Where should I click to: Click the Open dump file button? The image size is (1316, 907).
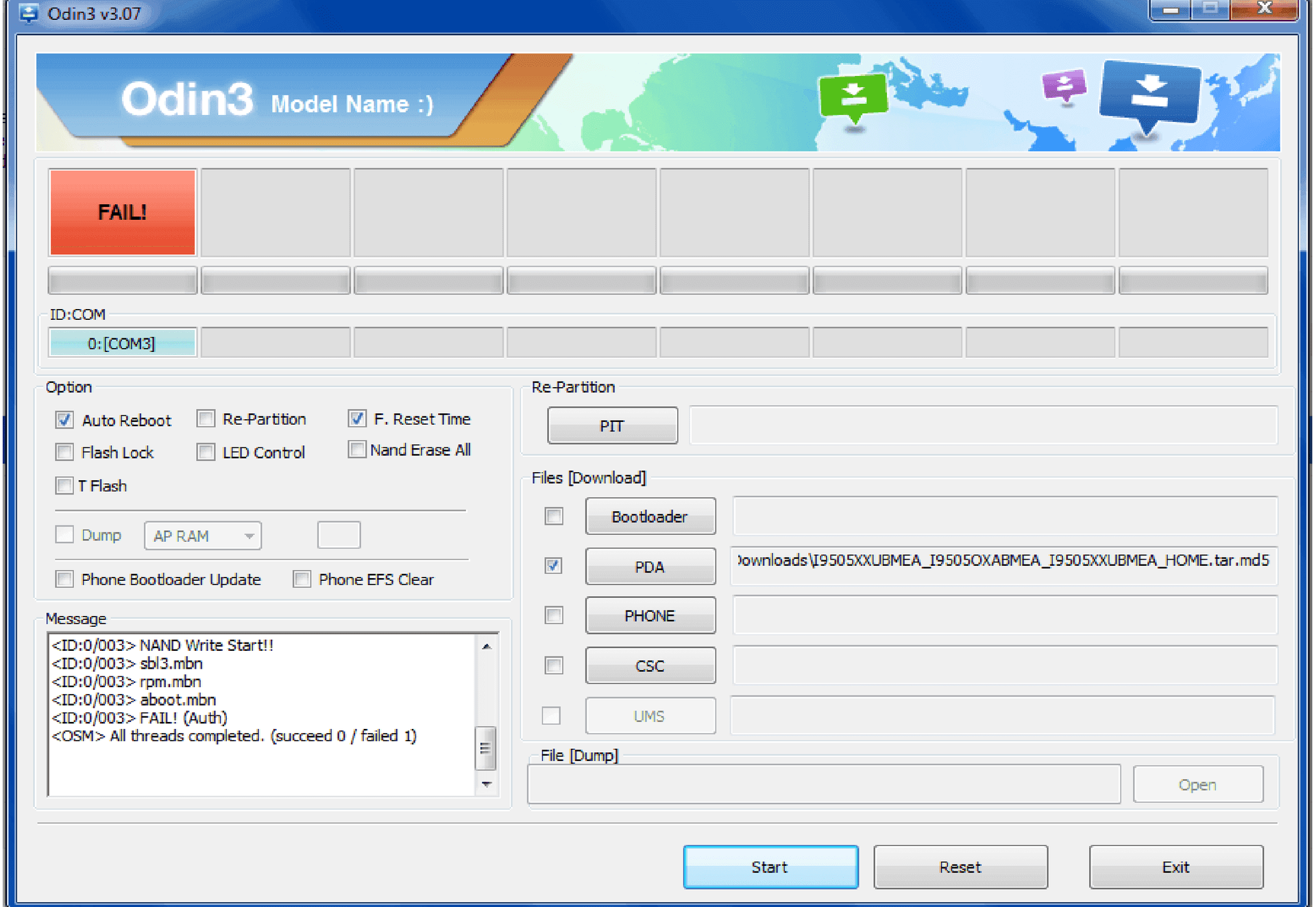click(x=1197, y=784)
